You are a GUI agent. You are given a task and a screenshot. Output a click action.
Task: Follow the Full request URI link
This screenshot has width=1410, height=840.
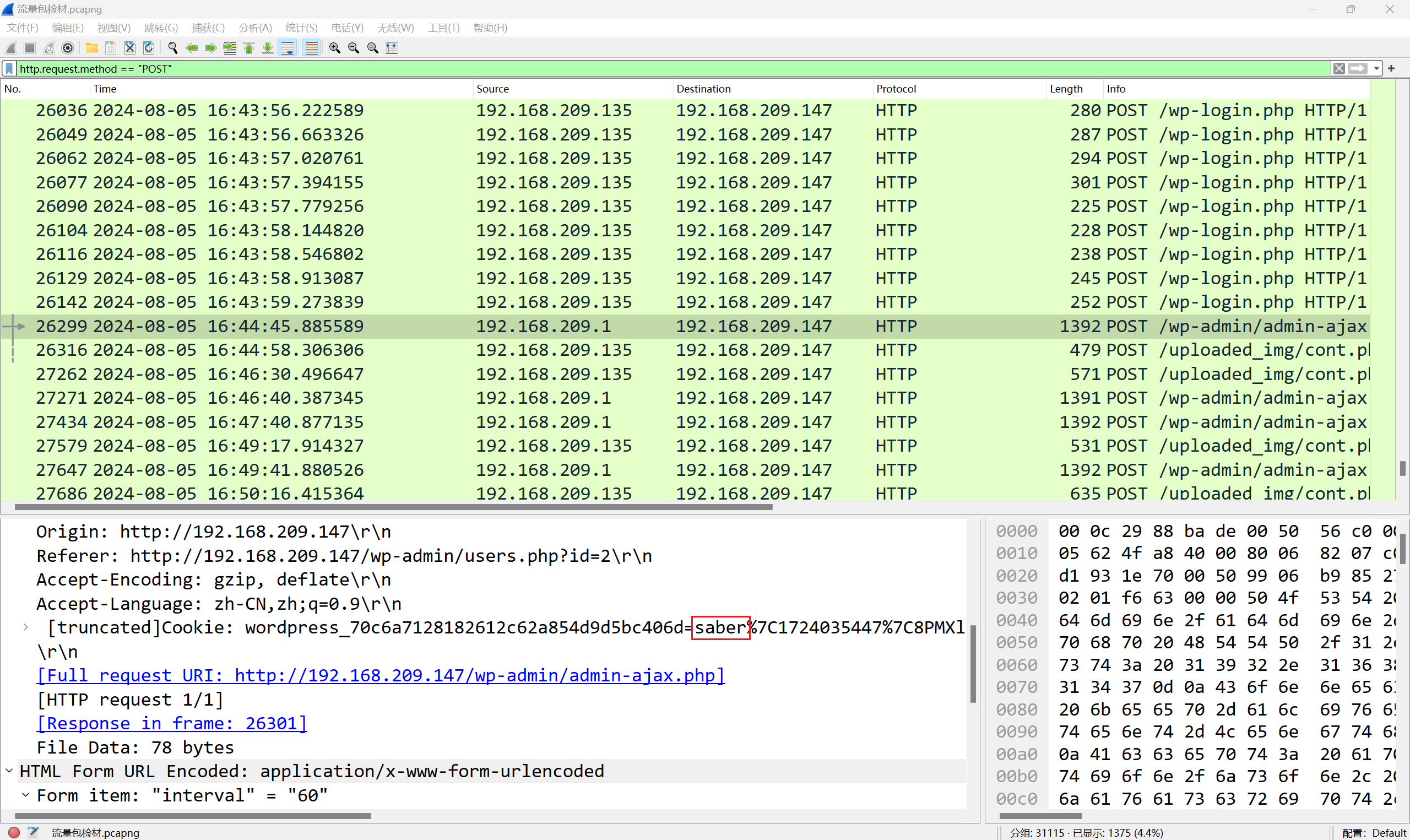pyautogui.click(x=380, y=675)
